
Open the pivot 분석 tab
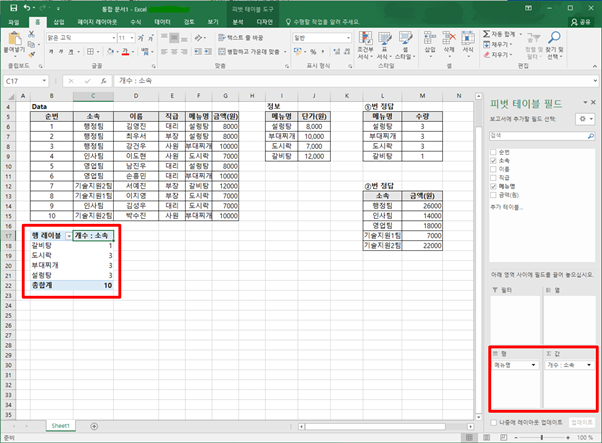click(x=238, y=22)
